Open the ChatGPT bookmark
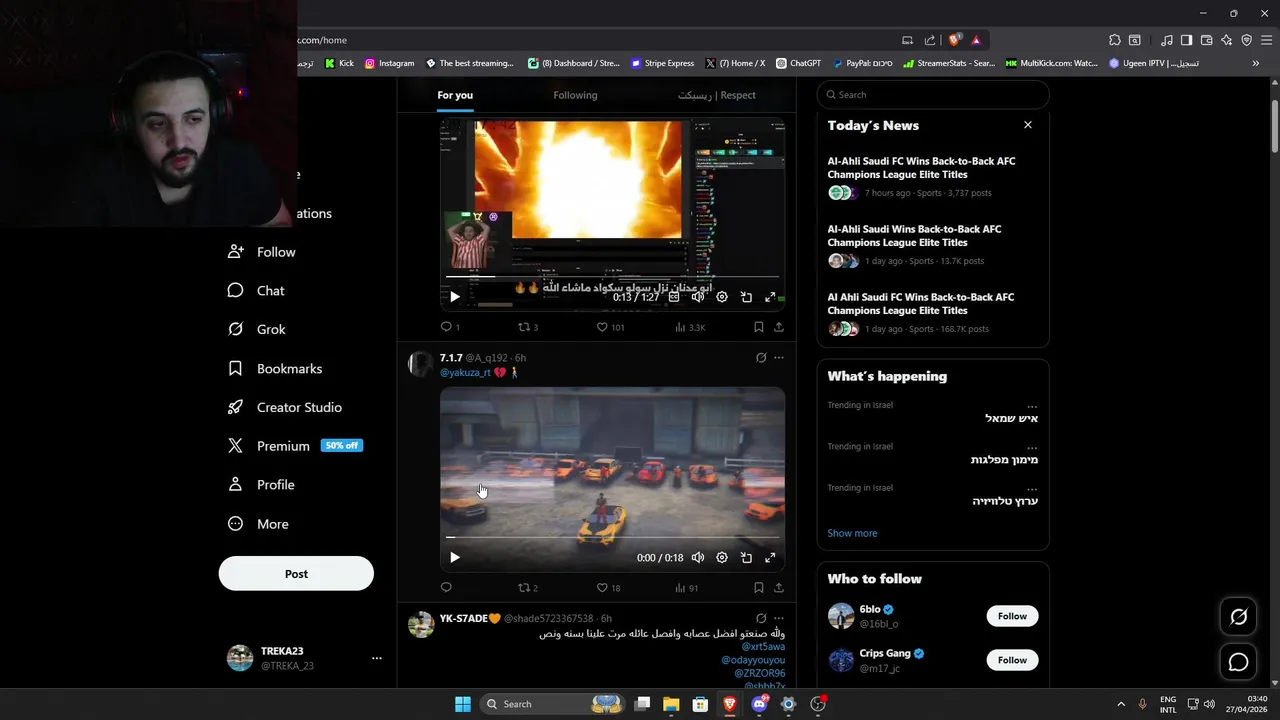This screenshot has height=720, width=1280. coord(798,63)
